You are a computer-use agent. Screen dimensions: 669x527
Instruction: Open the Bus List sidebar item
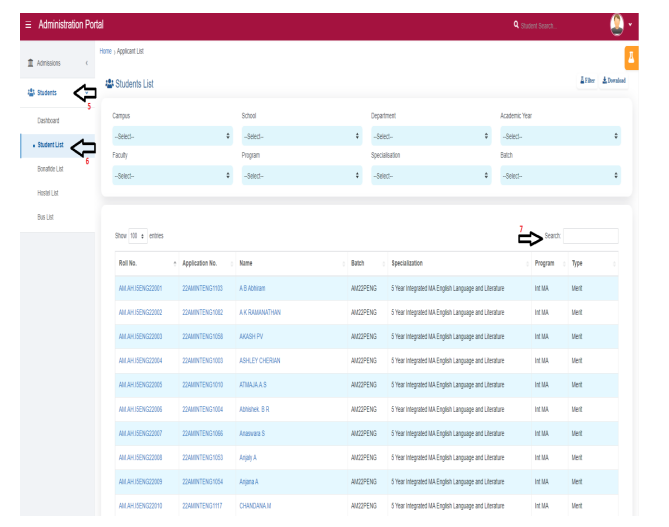point(48,216)
